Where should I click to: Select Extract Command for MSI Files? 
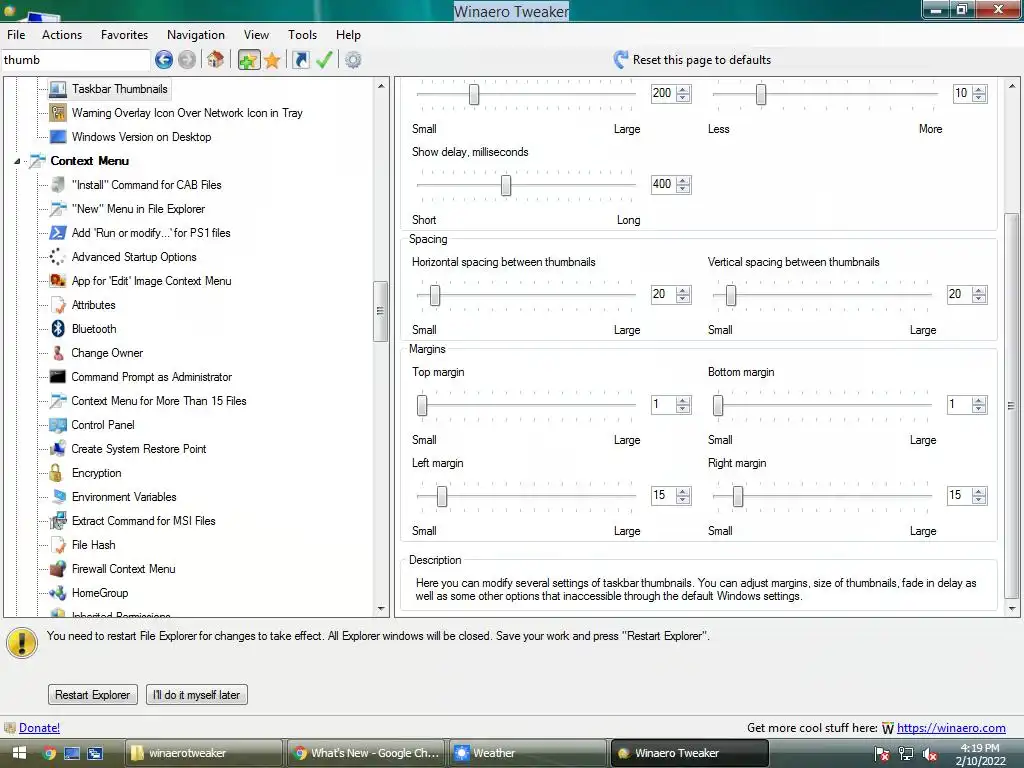pos(144,521)
